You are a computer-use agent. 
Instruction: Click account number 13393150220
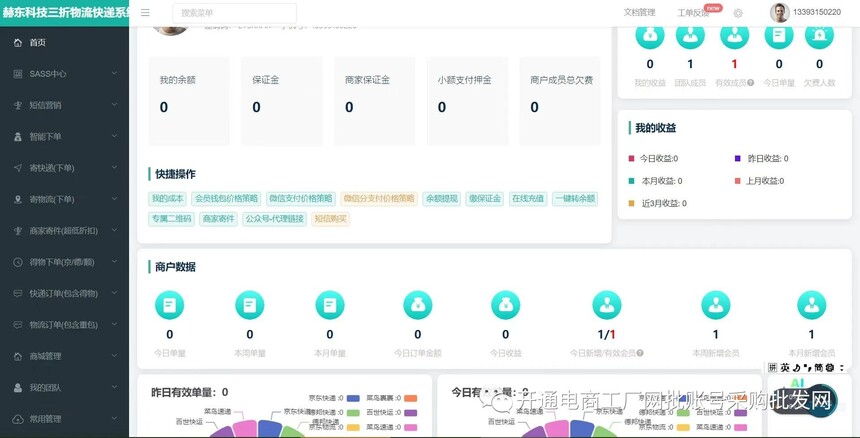[817, 12]
